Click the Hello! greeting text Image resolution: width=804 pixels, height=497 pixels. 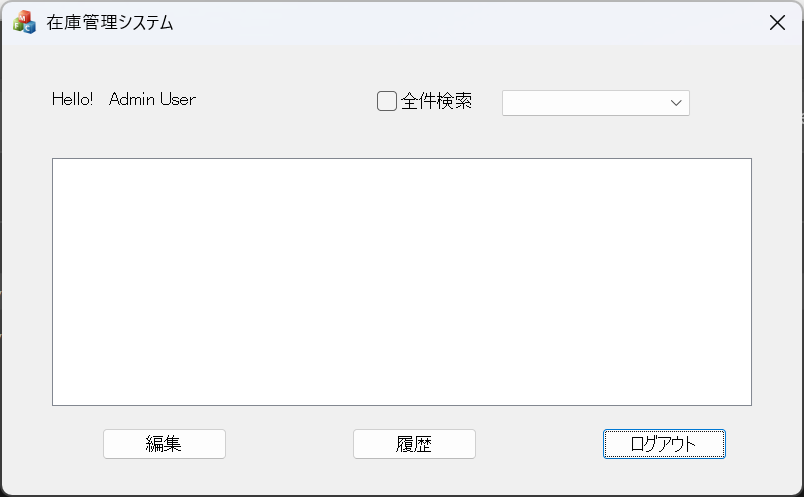[x=72, y=99]
